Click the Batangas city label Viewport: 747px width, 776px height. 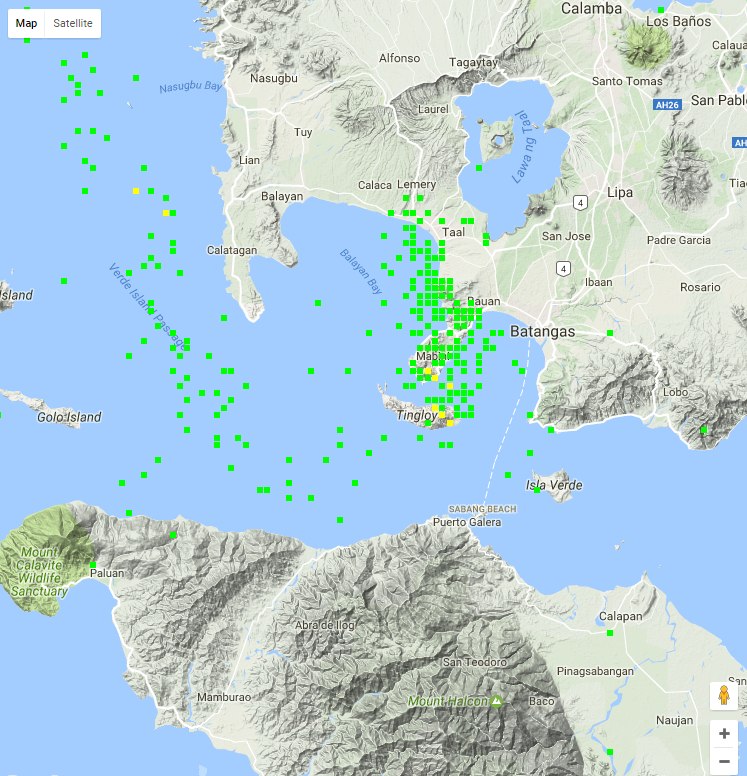(x=542, y=331)
